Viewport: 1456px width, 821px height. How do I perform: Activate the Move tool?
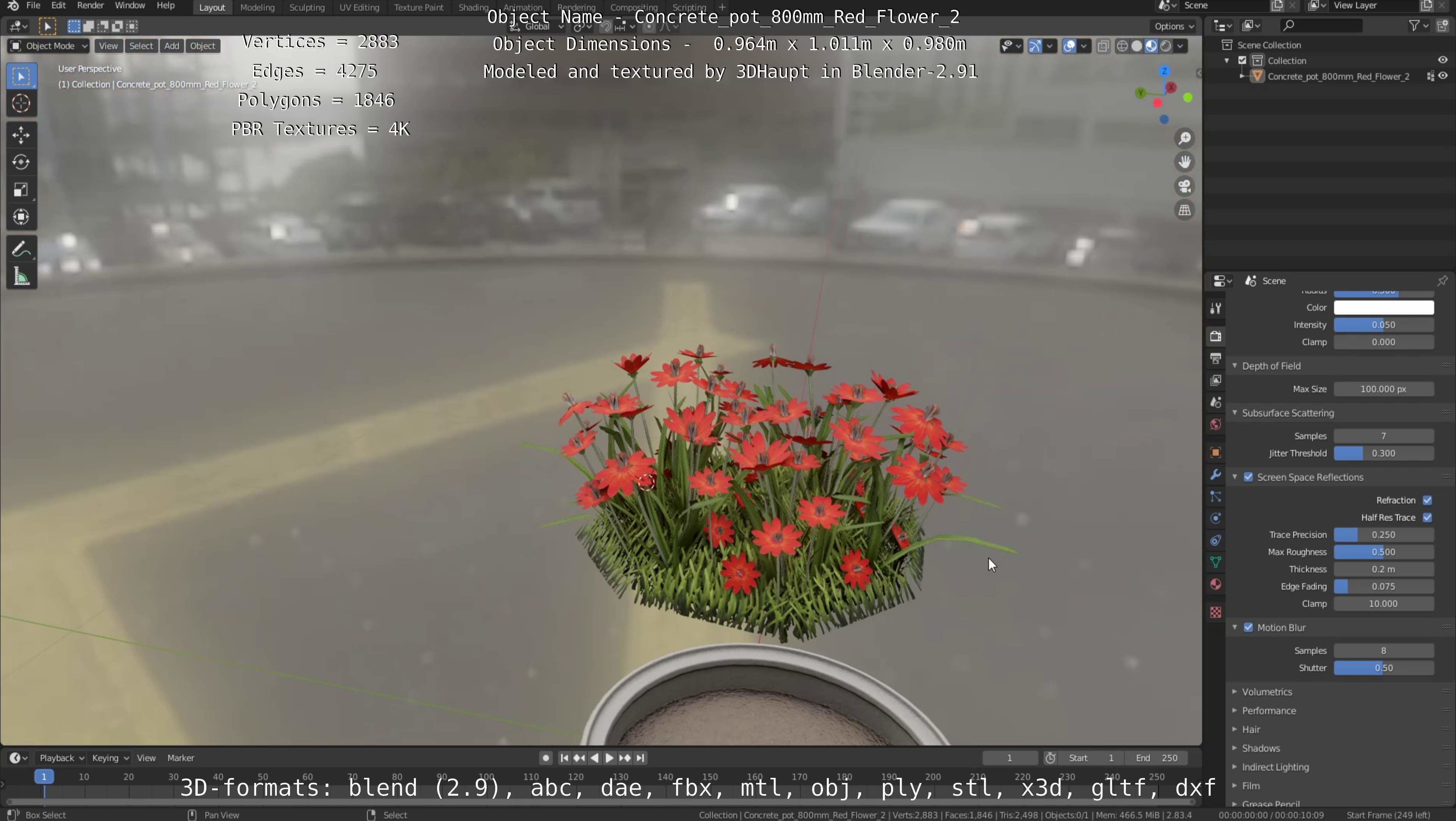[x=21, y=135]
